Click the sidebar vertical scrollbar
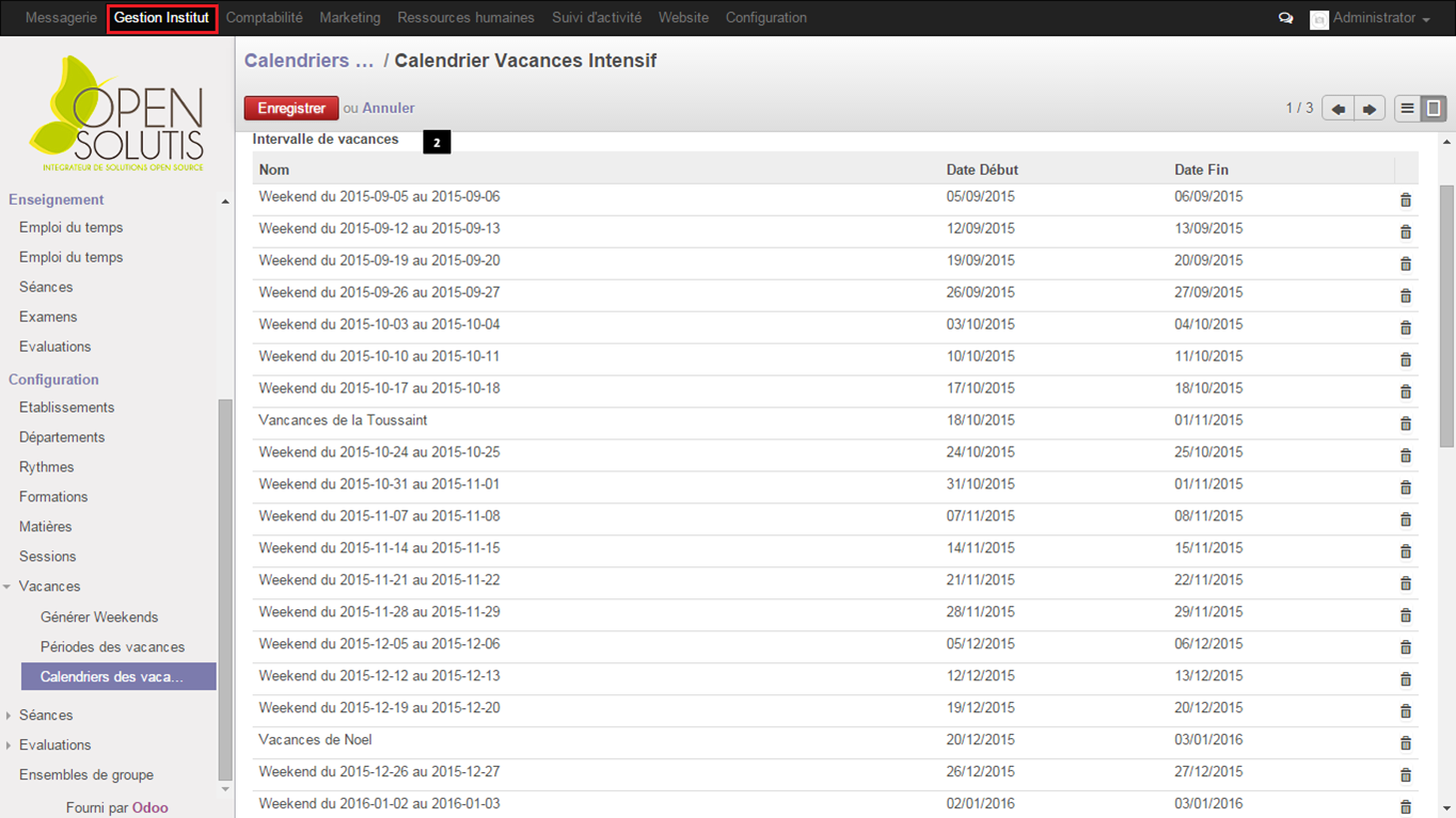Image resolution: width=1456 pixels, height=818 pixels. [x=225, y=589]
